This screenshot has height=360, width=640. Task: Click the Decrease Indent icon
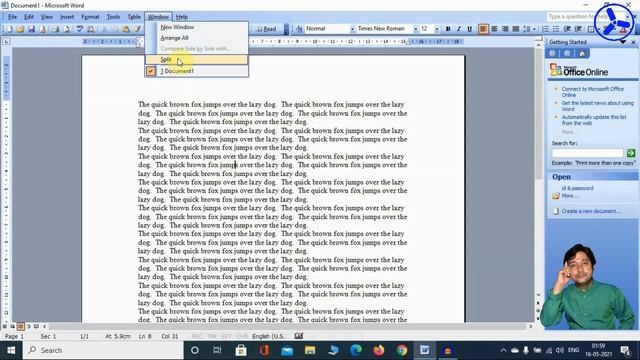567,29
